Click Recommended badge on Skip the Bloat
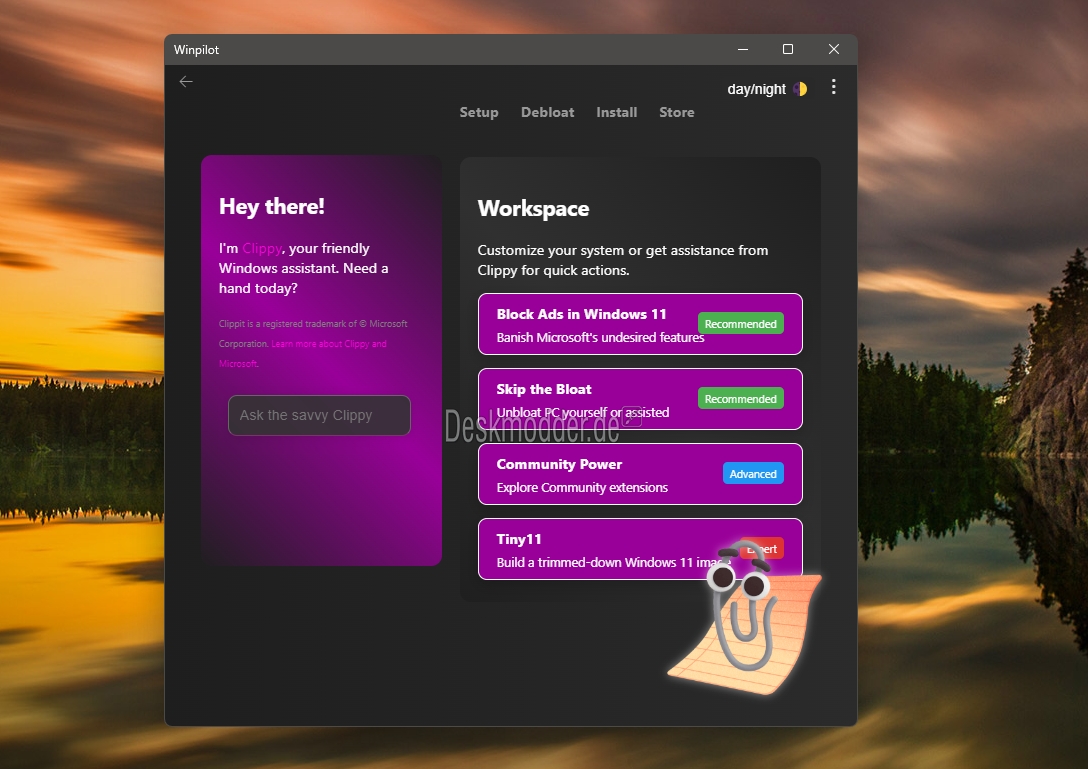This screenshot has height=769, width=1088. tap(740, 398)
